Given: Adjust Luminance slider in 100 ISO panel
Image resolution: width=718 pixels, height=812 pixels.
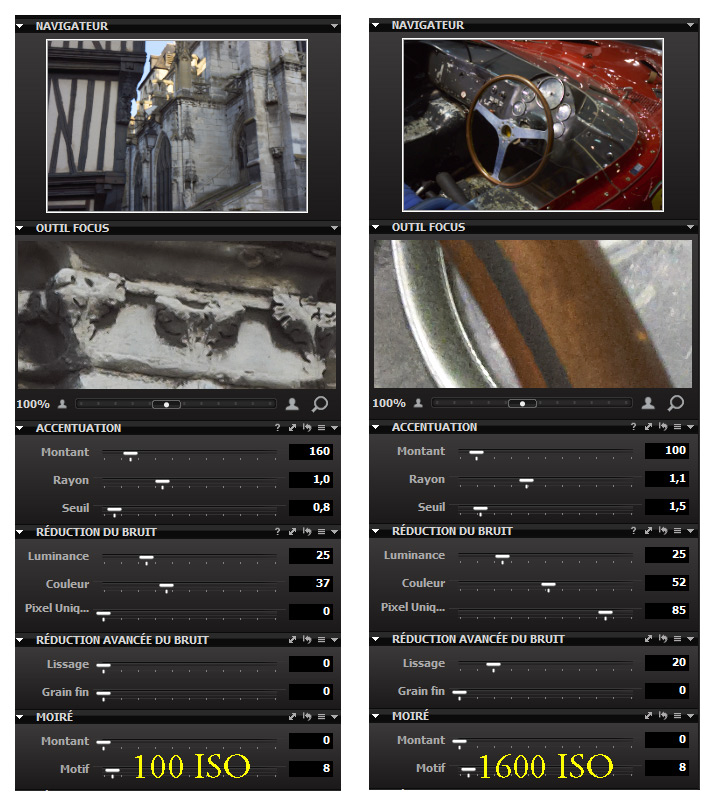Looking at the screenshot, I should pos(147,558).
